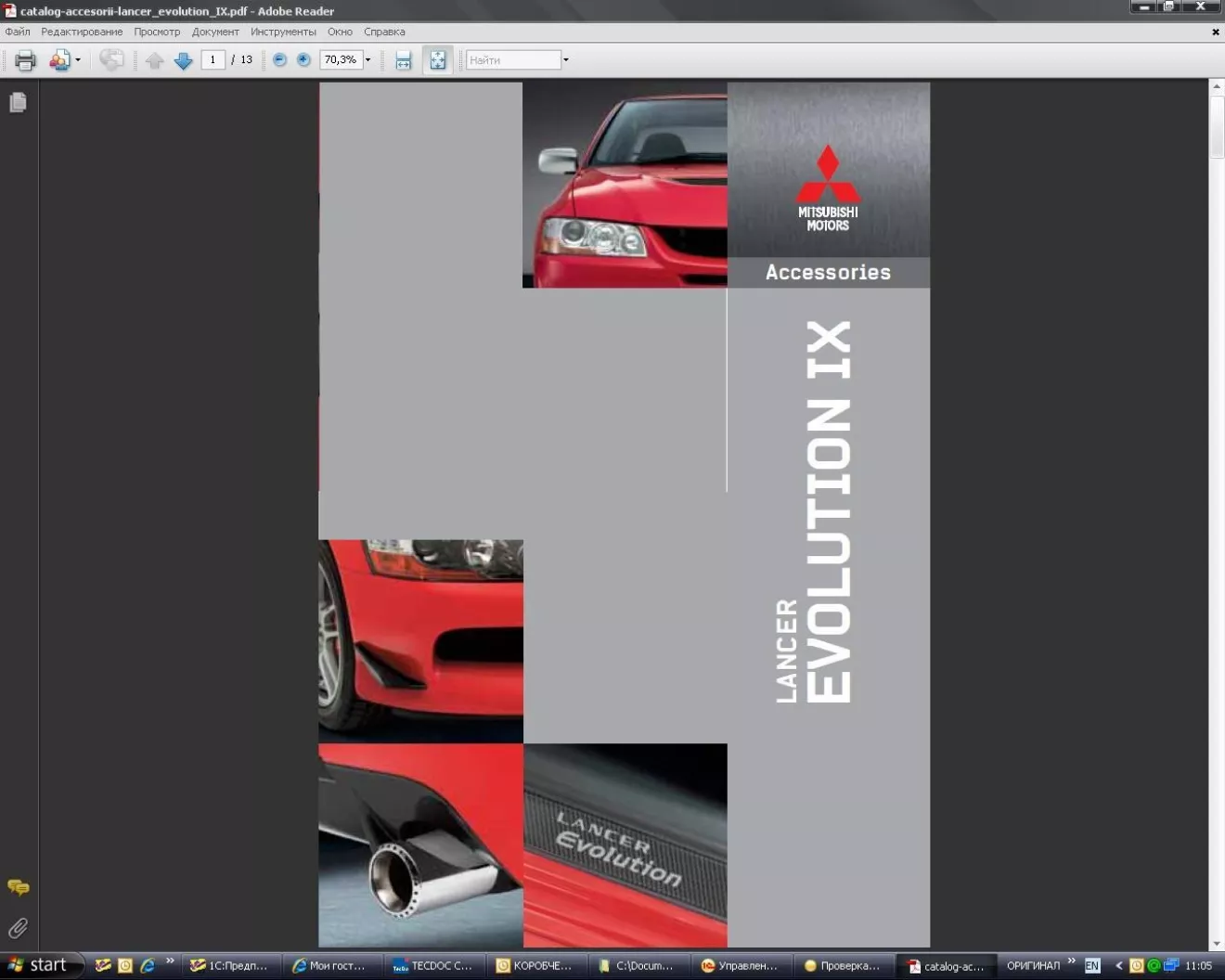Screen dimensions: 1225x980
Task: Open the Pages panel in left sidebar
Action: (x=18, y=102)
